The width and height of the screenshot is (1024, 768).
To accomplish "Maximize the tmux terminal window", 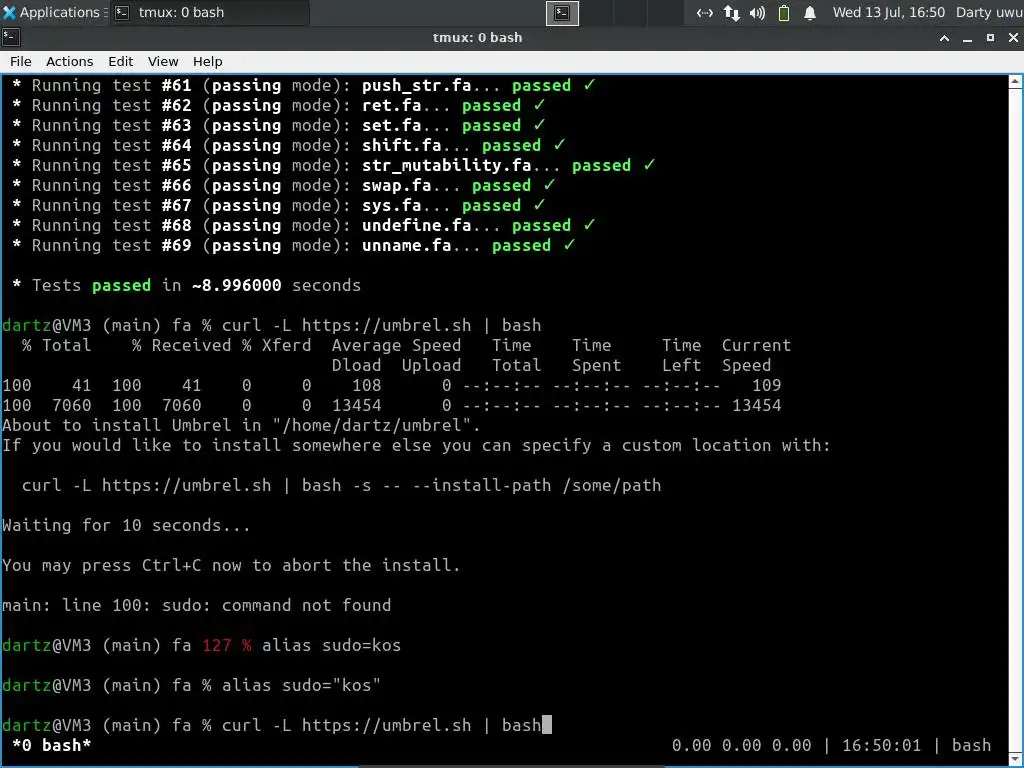I will 990,38.
